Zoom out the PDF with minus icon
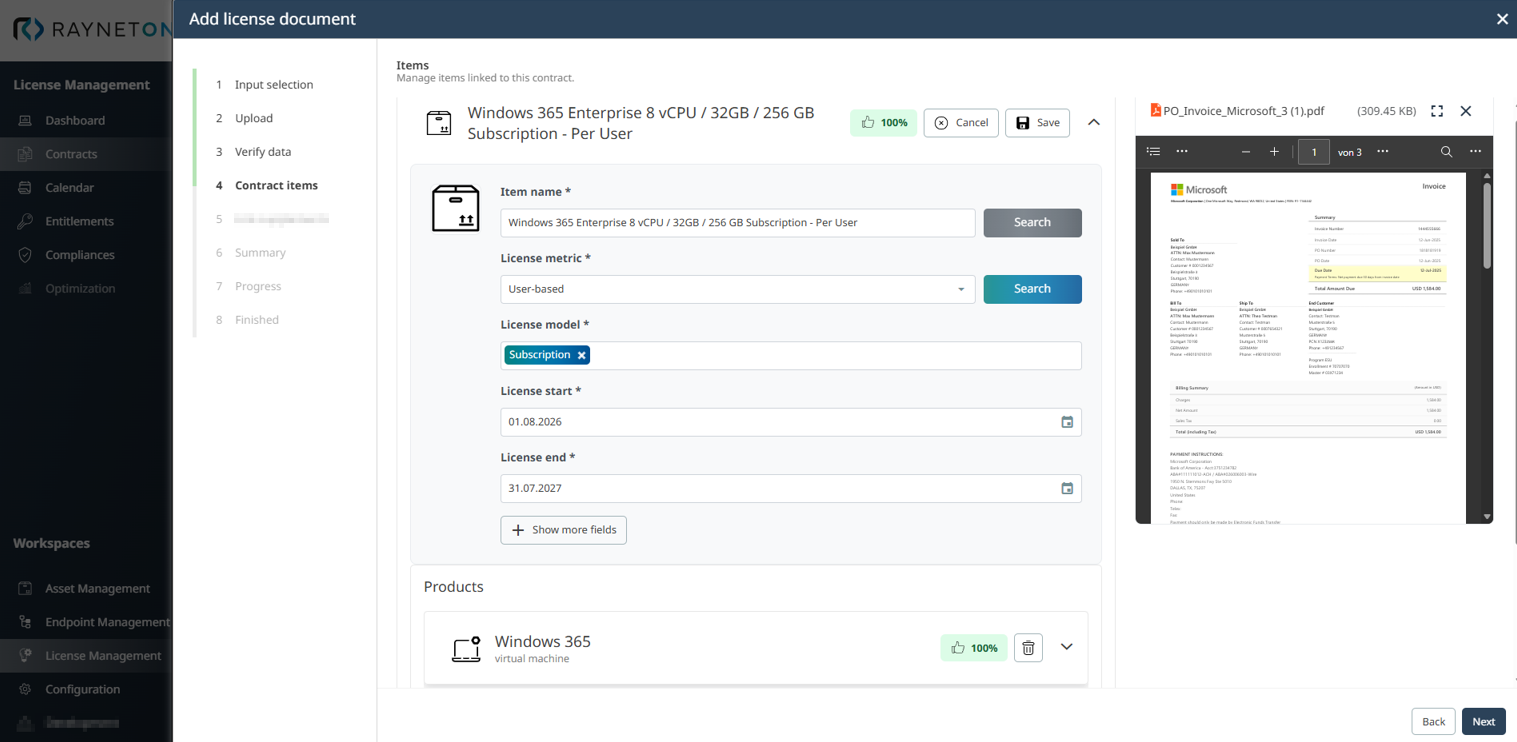The width and height of the screenshot is (1517, 742). (x=1245, y=152)
